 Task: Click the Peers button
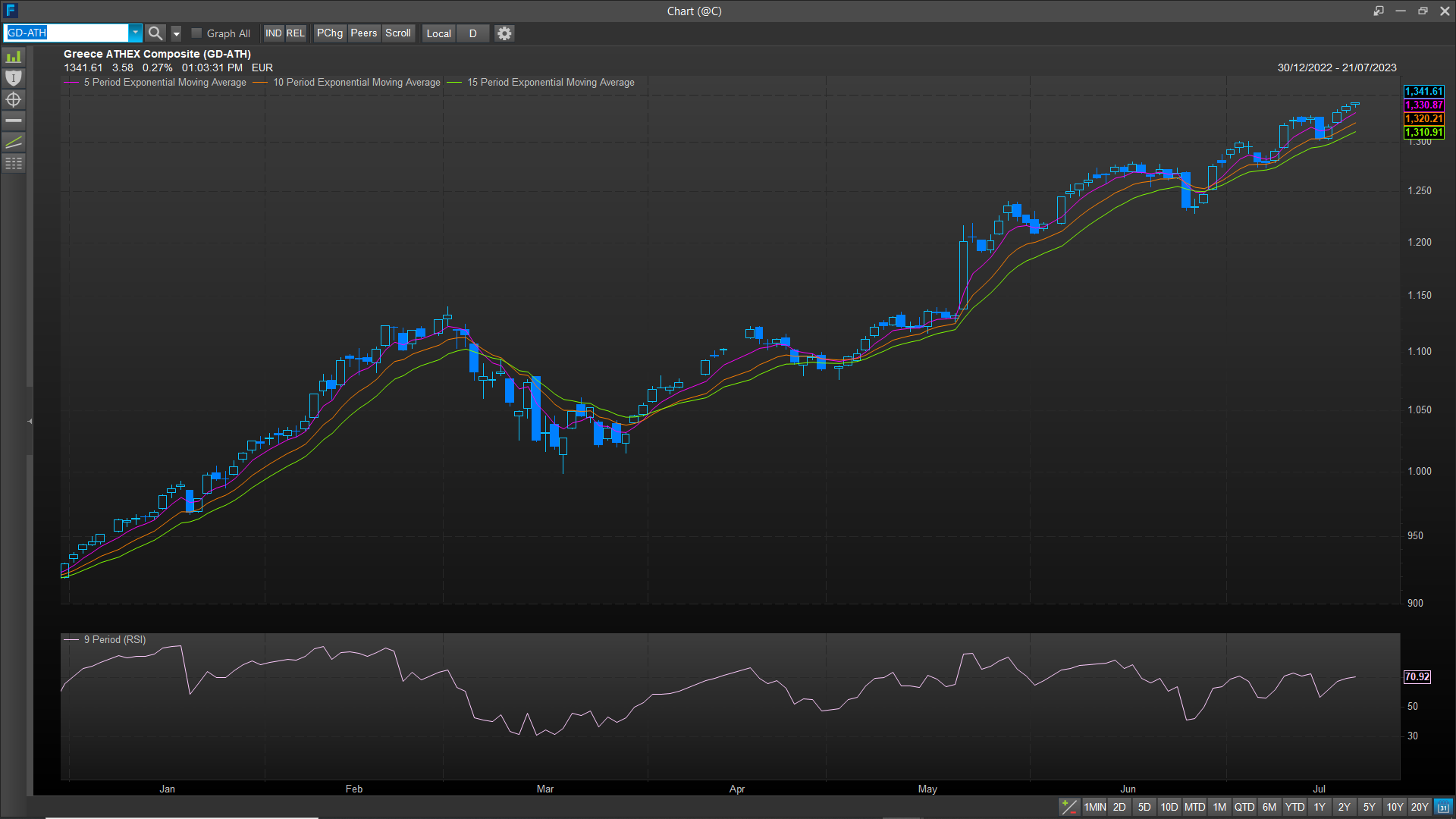tap(363, 33)
